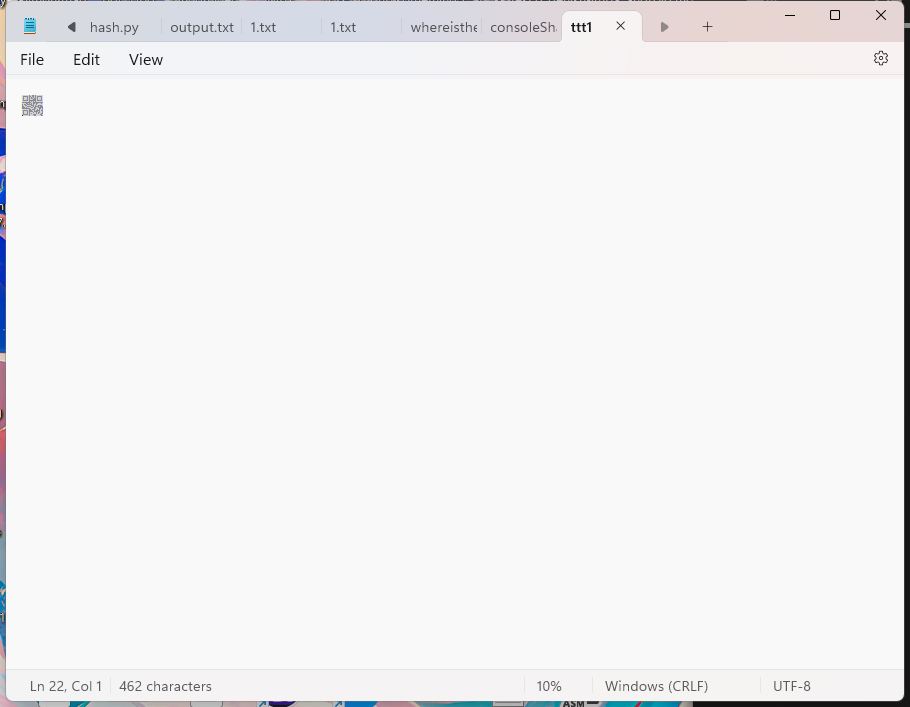The width and height of the screenshot is (910, 707).
Task: Close the ttt1 tab
Action: [x=621, y=27]
